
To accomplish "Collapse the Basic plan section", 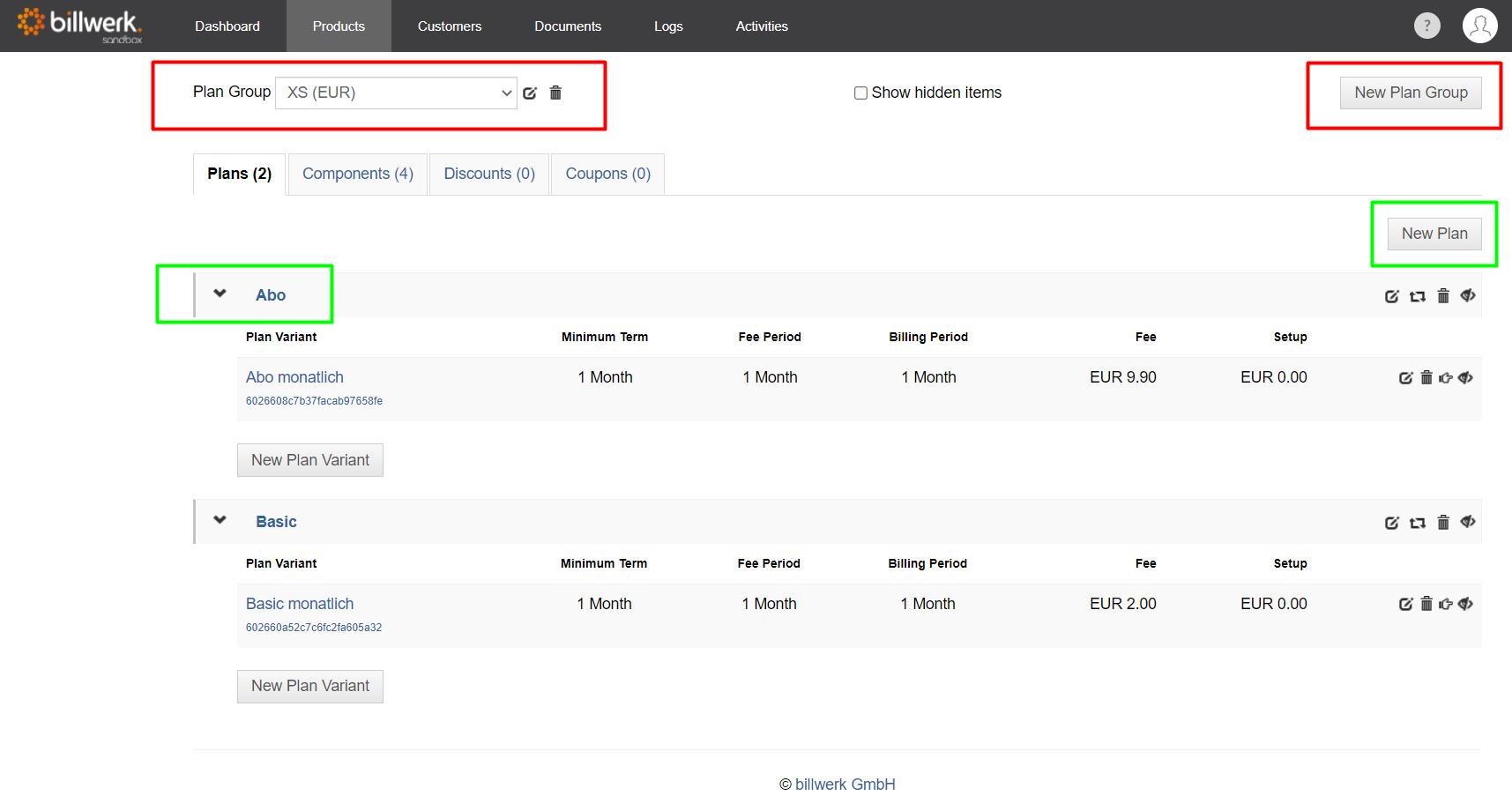I will click(220, 520).
